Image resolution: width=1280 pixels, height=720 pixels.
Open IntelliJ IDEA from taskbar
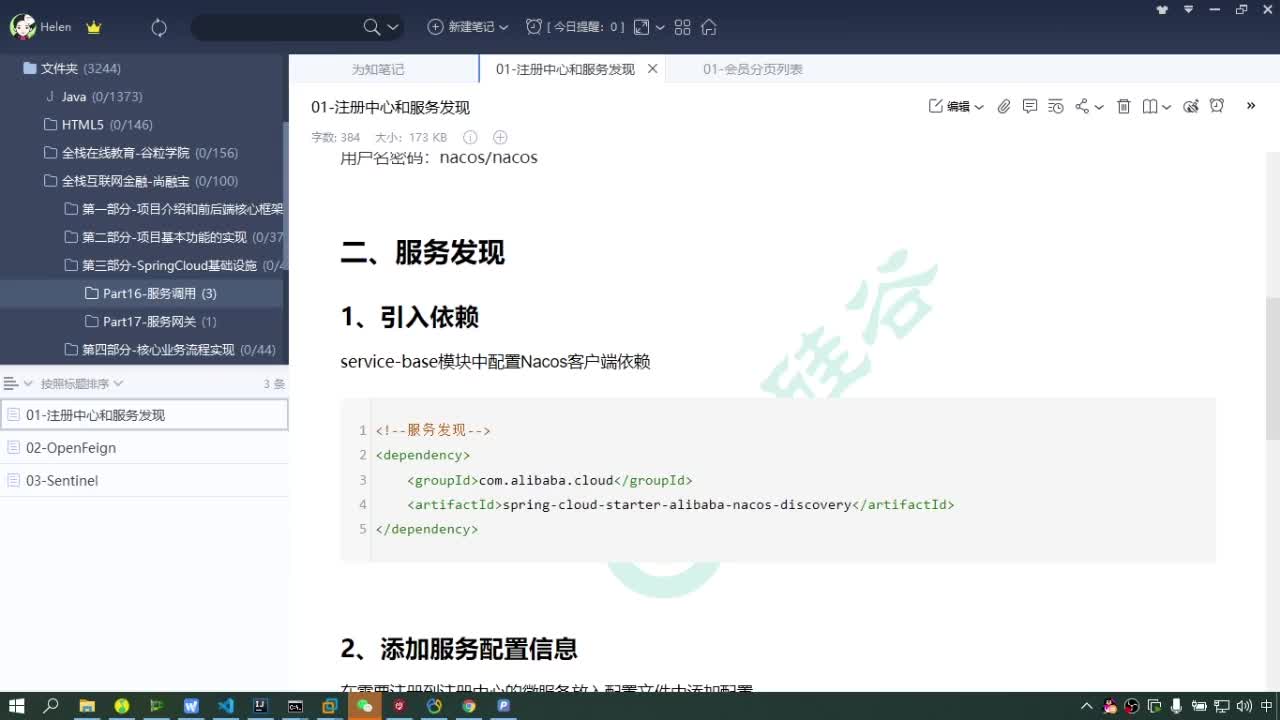pos(260,706)
